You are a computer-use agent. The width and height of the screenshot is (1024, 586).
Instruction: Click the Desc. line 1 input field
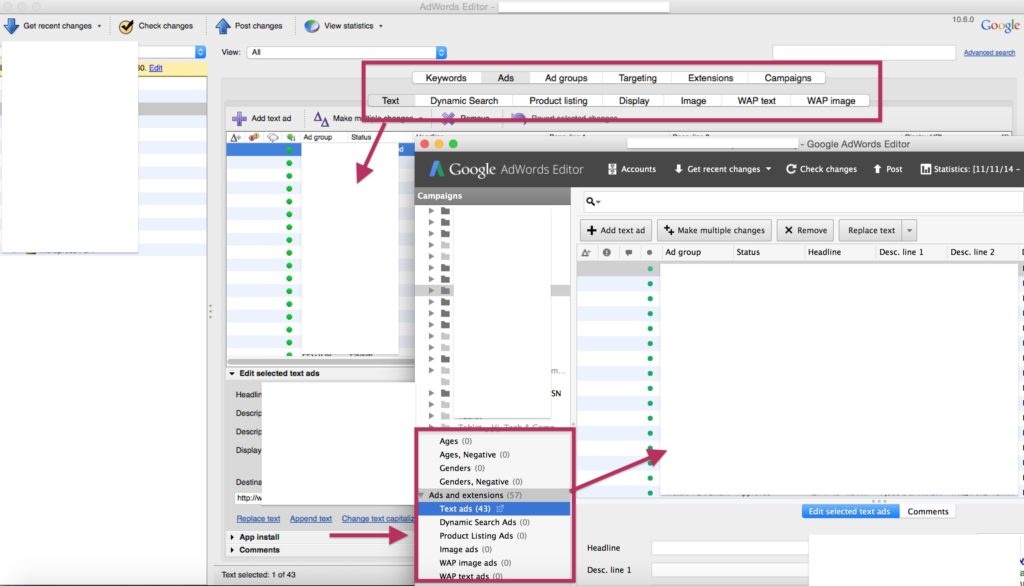(x=729, y=570)
